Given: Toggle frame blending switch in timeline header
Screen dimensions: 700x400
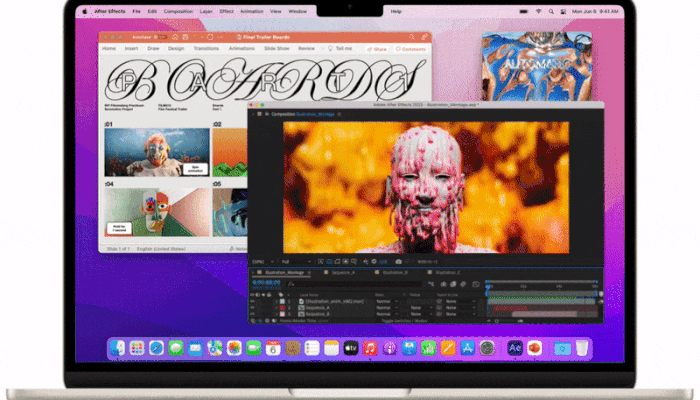Looking at the screenshot, I should [453, 284].
